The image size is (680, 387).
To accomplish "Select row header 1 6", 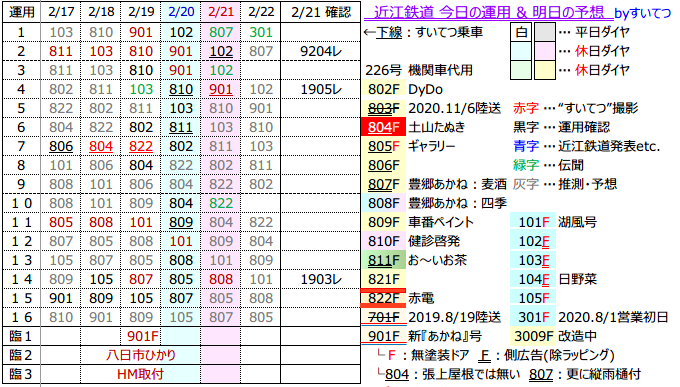I will click(22, 317).
